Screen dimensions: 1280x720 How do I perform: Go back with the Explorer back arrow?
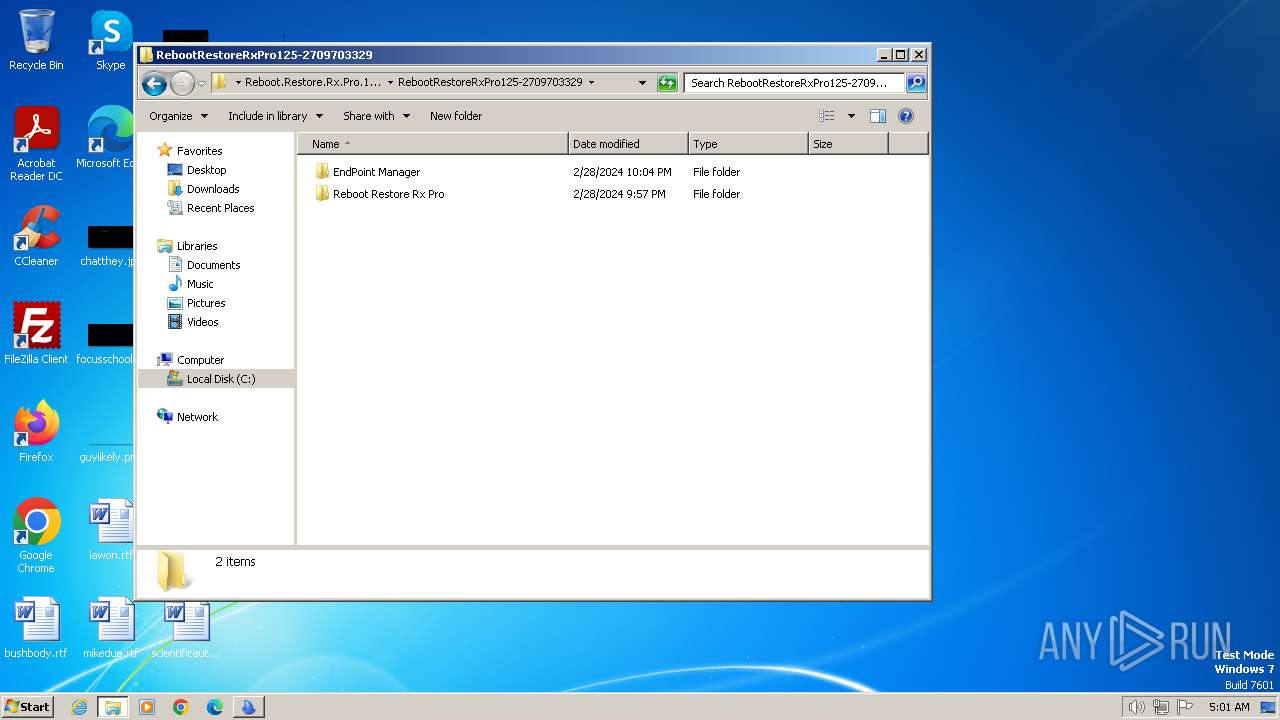coord(154,83)
